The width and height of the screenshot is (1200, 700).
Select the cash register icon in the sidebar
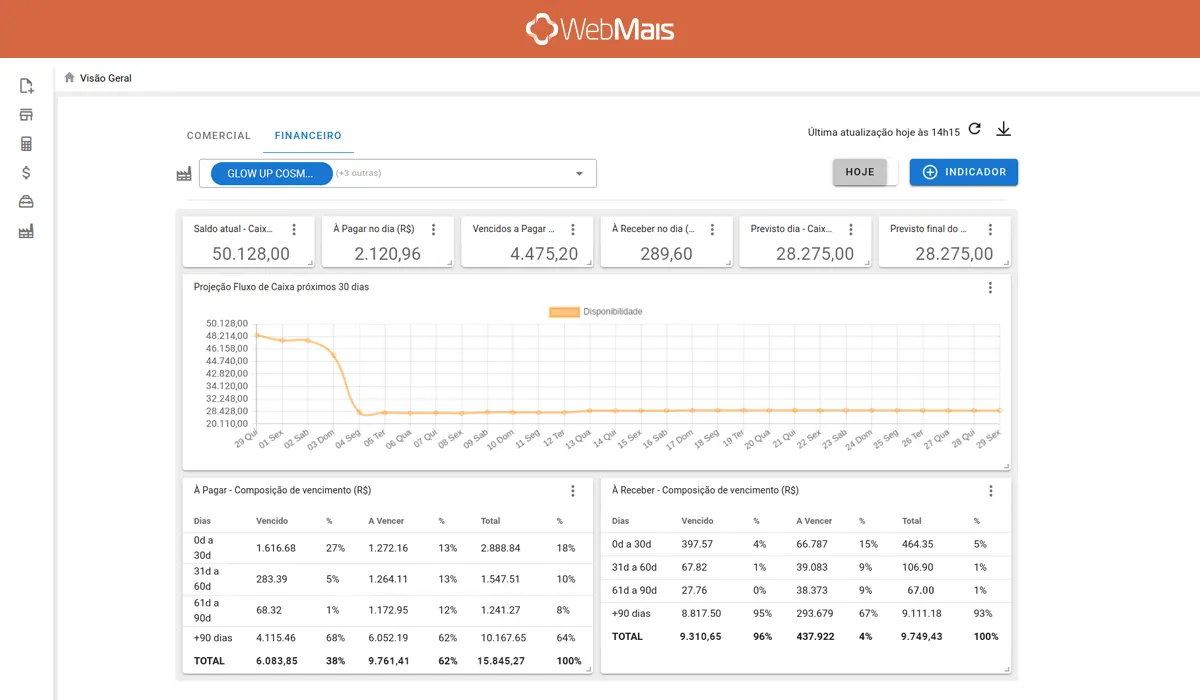(x=26, y=114)
